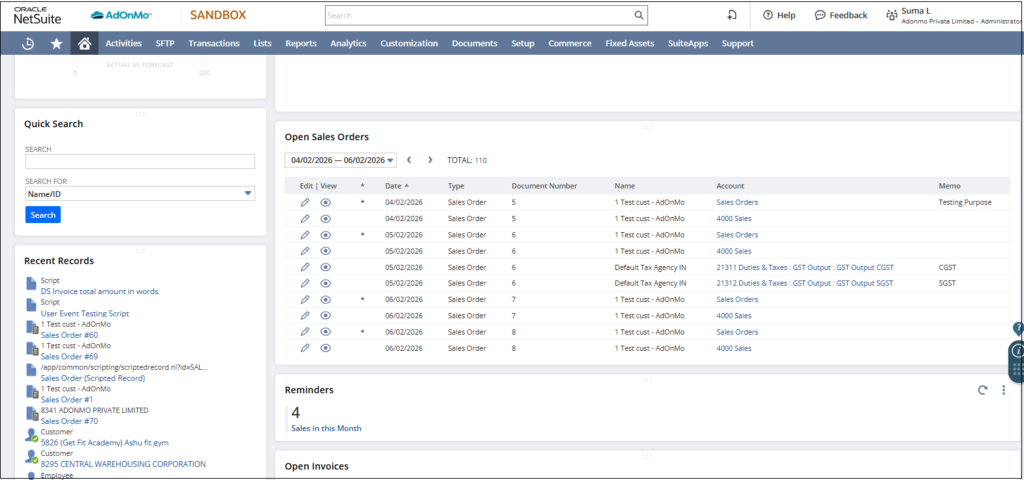
Task: Click pencil edit icon for Testing Purpose order
Action: [305, 202]
